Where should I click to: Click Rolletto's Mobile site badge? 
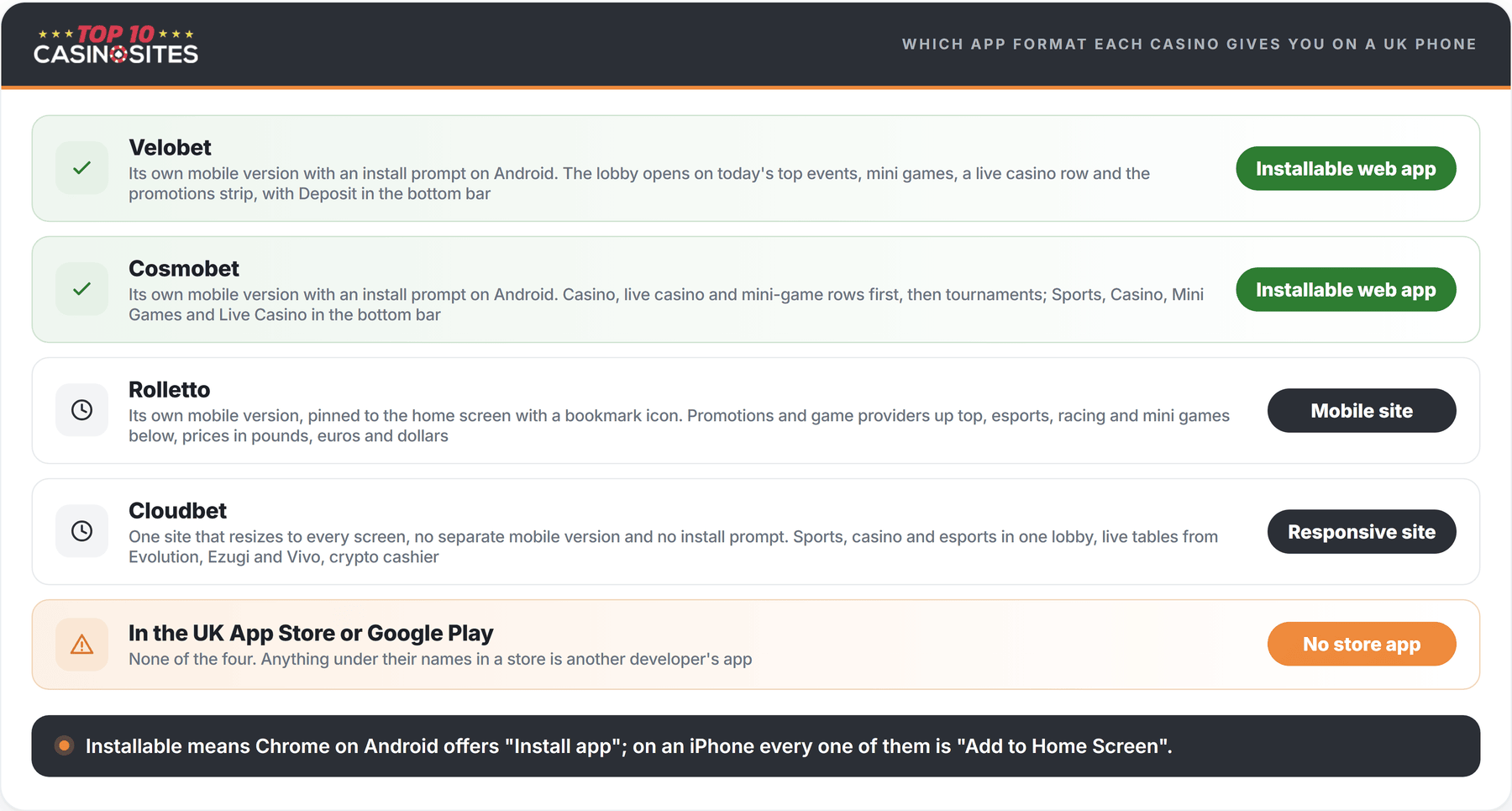[1362, 410]
